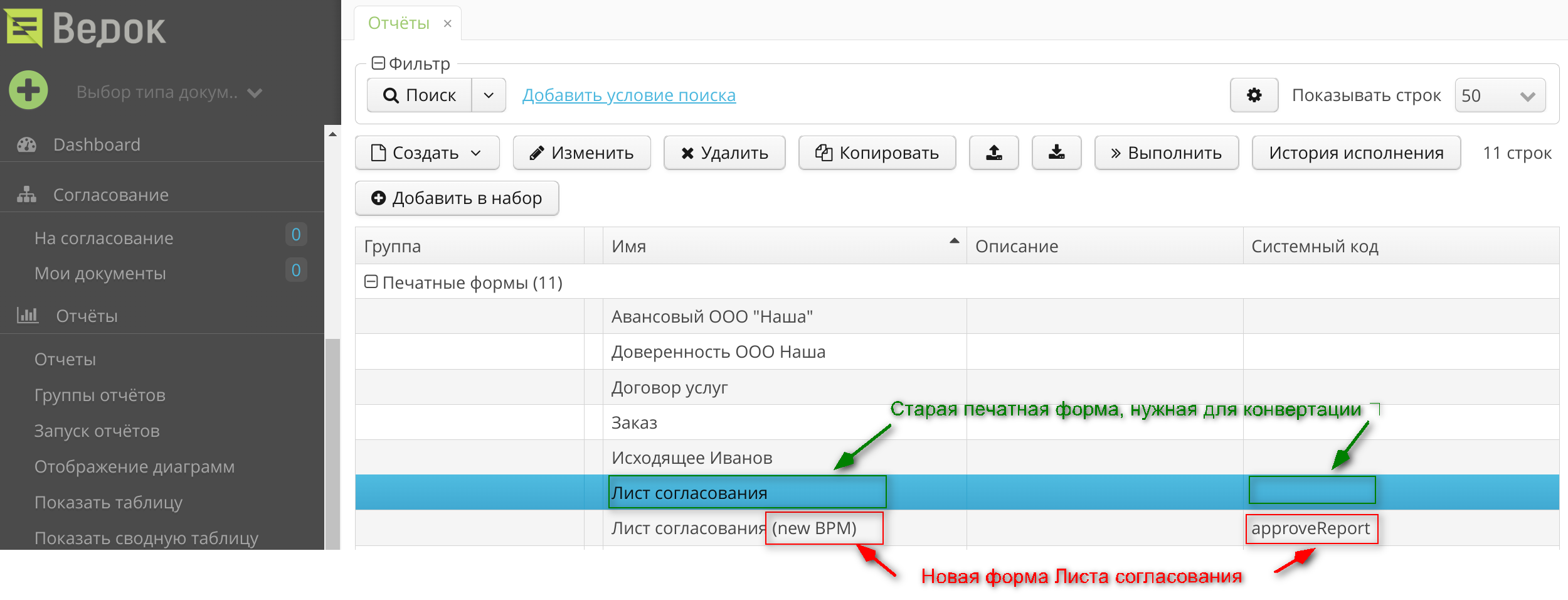The image size is (1568, 600).
Task: Click the Отчёты bar chart icon
Action: coord(28,316)
